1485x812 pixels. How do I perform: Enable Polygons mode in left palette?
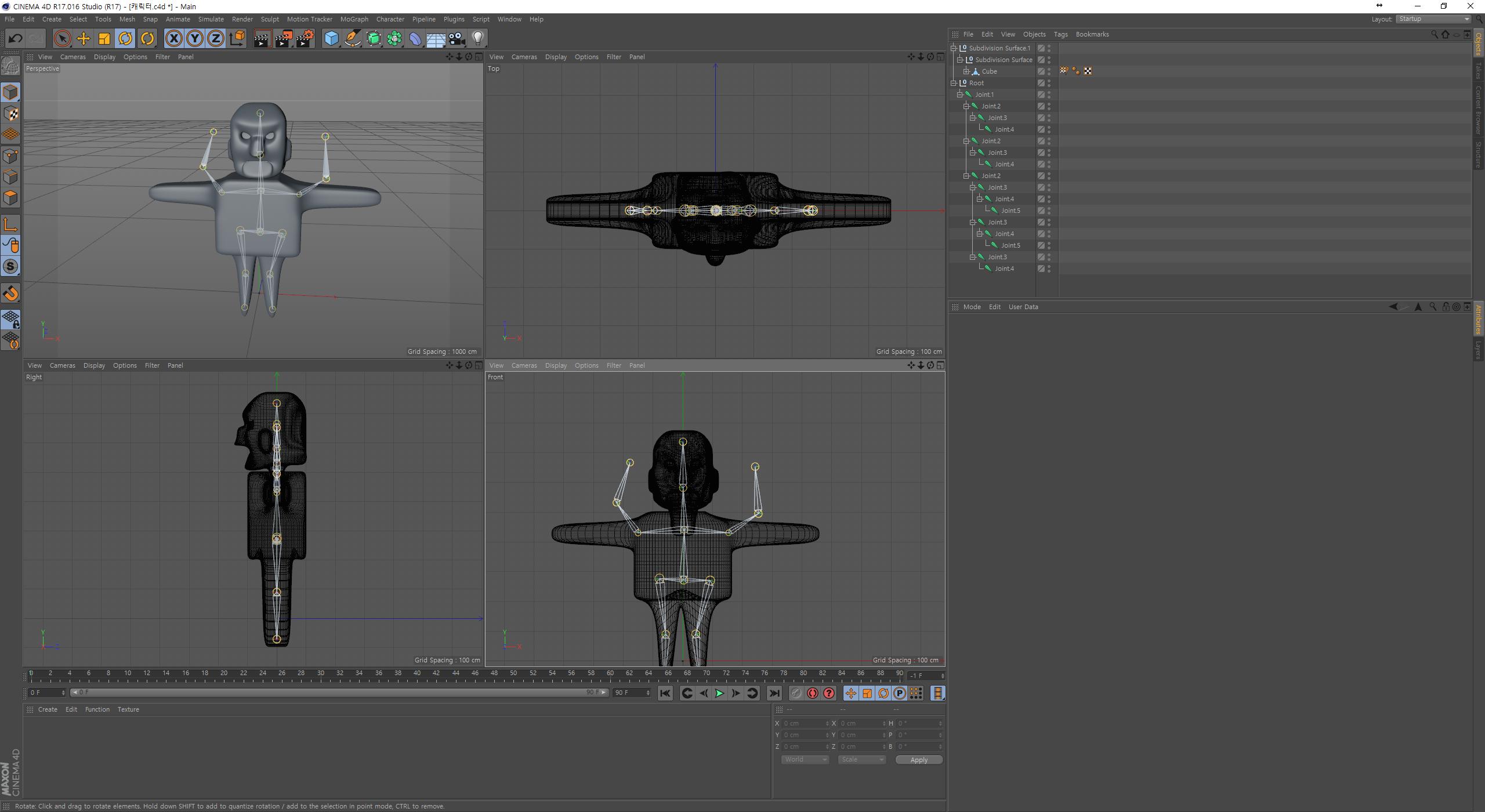(10, 197)
